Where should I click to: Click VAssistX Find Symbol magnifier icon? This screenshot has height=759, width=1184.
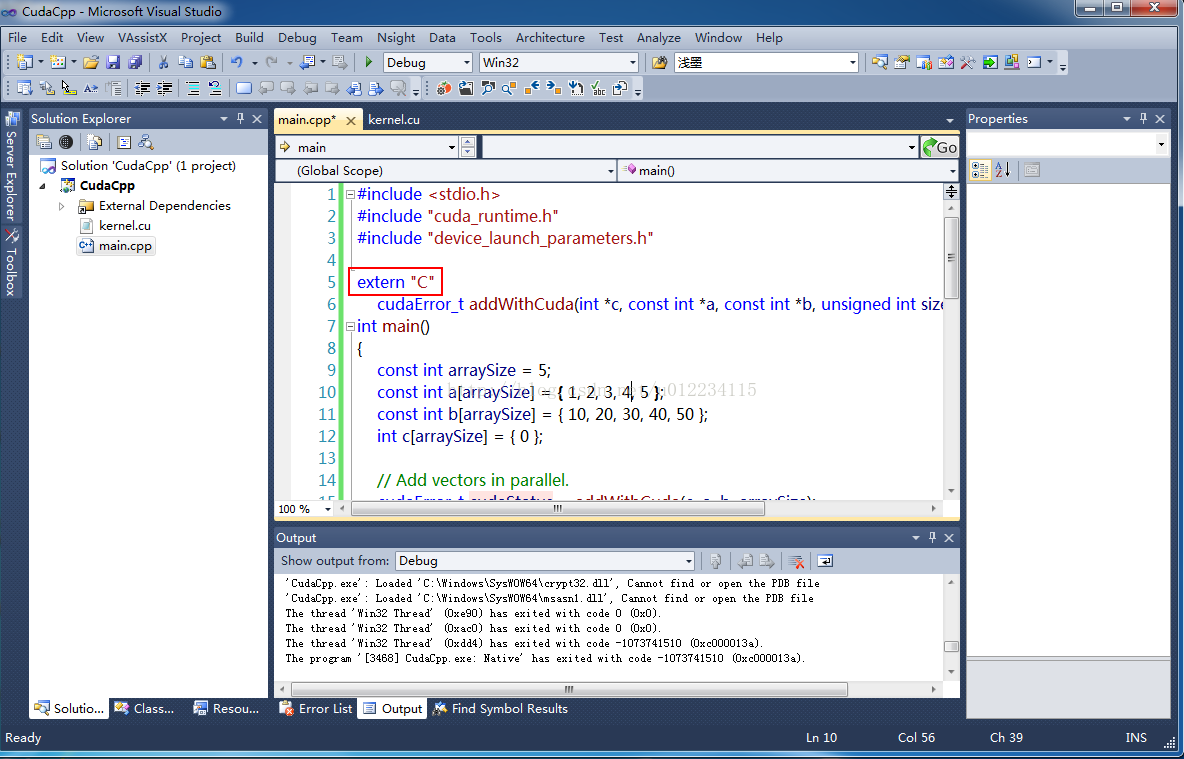(x=487, y=88)
